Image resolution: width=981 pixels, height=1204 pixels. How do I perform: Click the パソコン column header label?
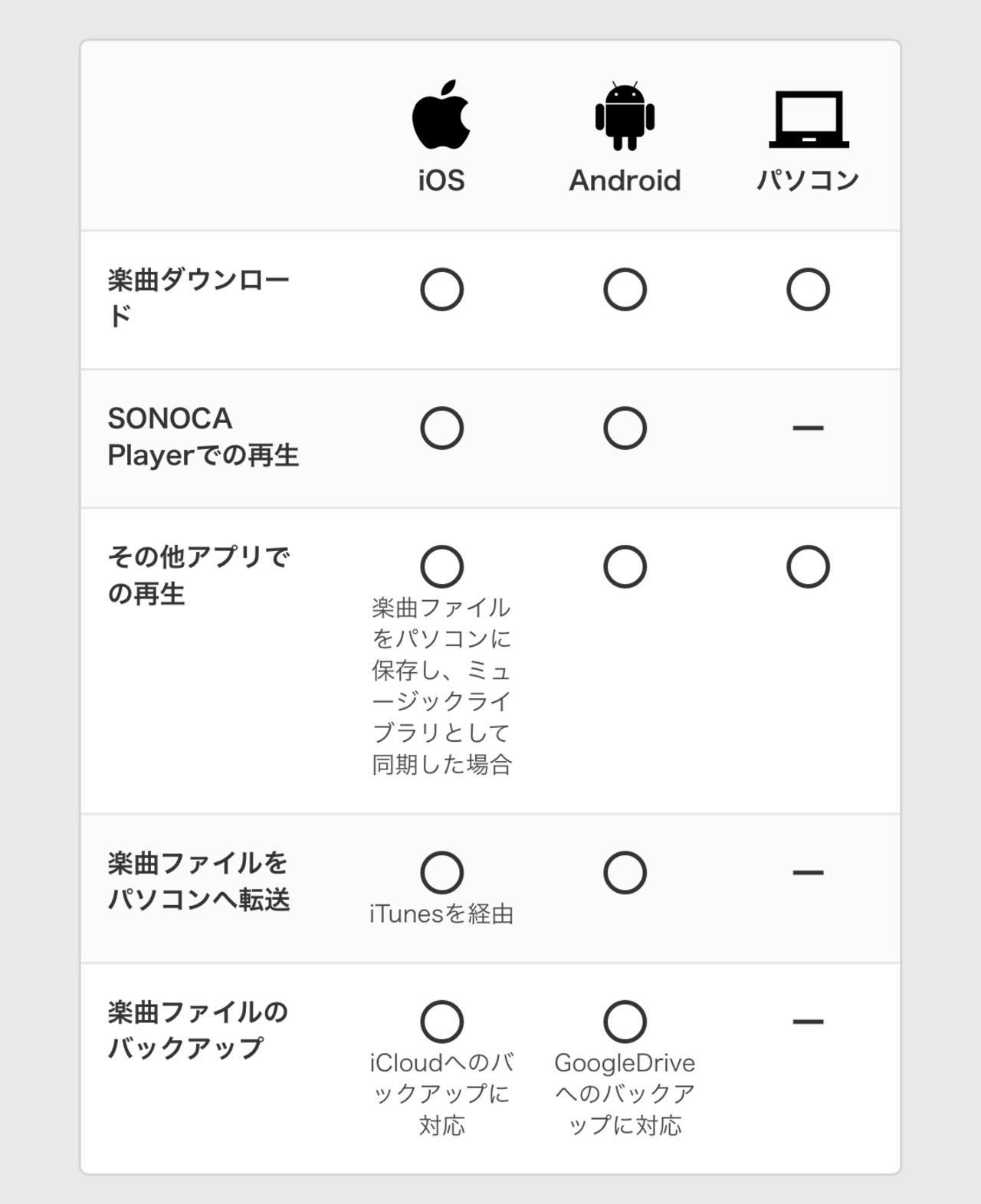pyautogui.click(x=808, y=181)
